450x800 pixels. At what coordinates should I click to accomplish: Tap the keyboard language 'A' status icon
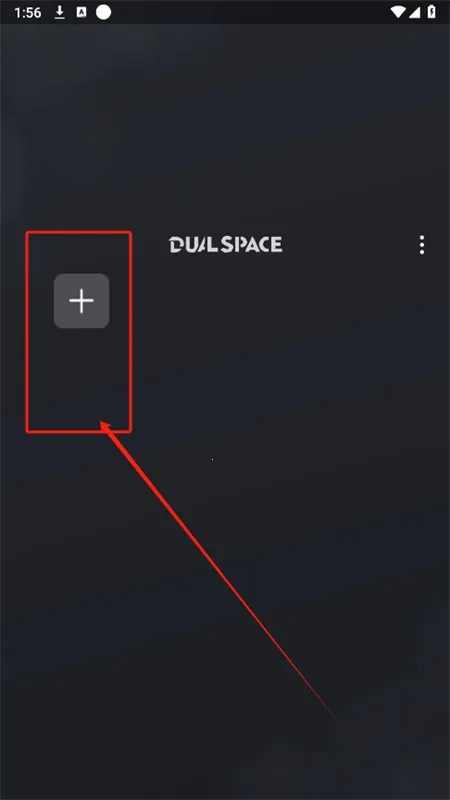click(x=81, y=13)
